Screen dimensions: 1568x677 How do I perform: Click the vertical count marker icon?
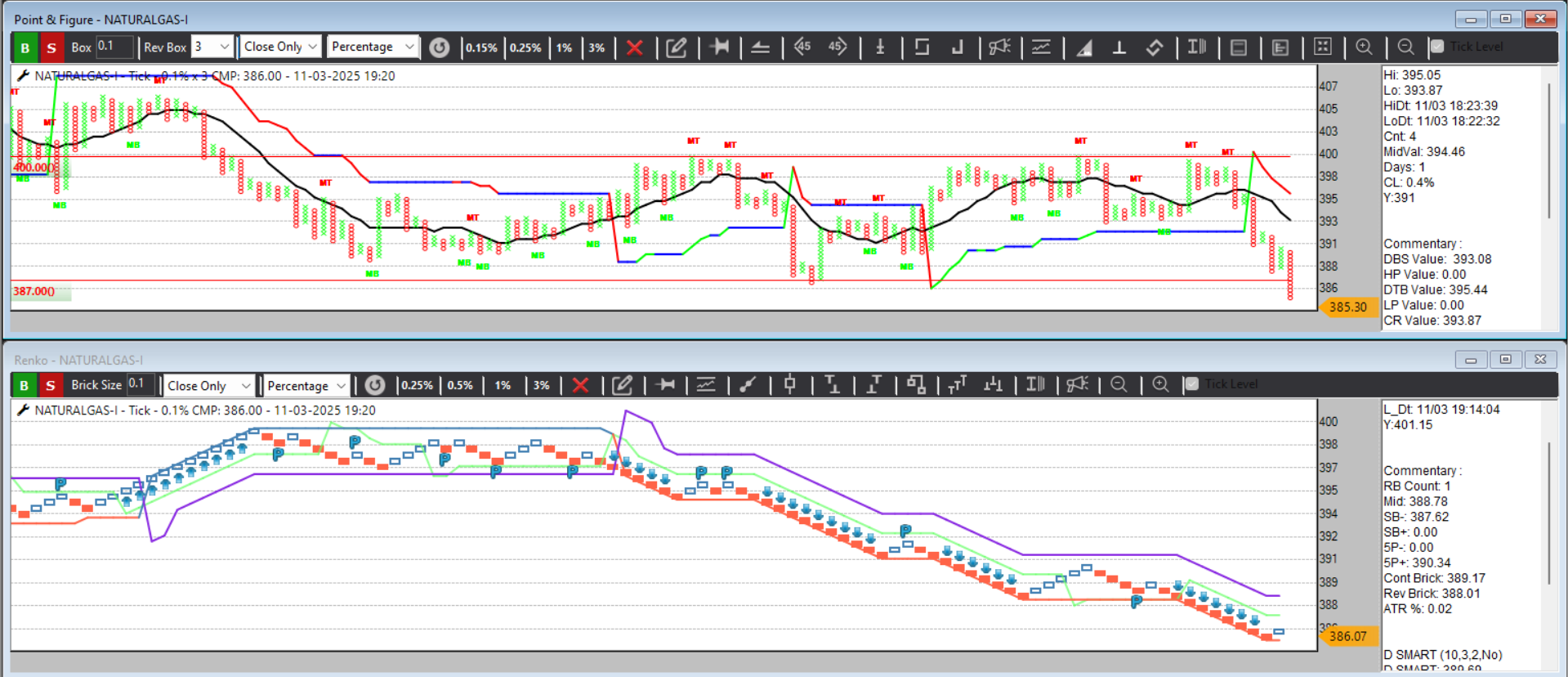881,47
